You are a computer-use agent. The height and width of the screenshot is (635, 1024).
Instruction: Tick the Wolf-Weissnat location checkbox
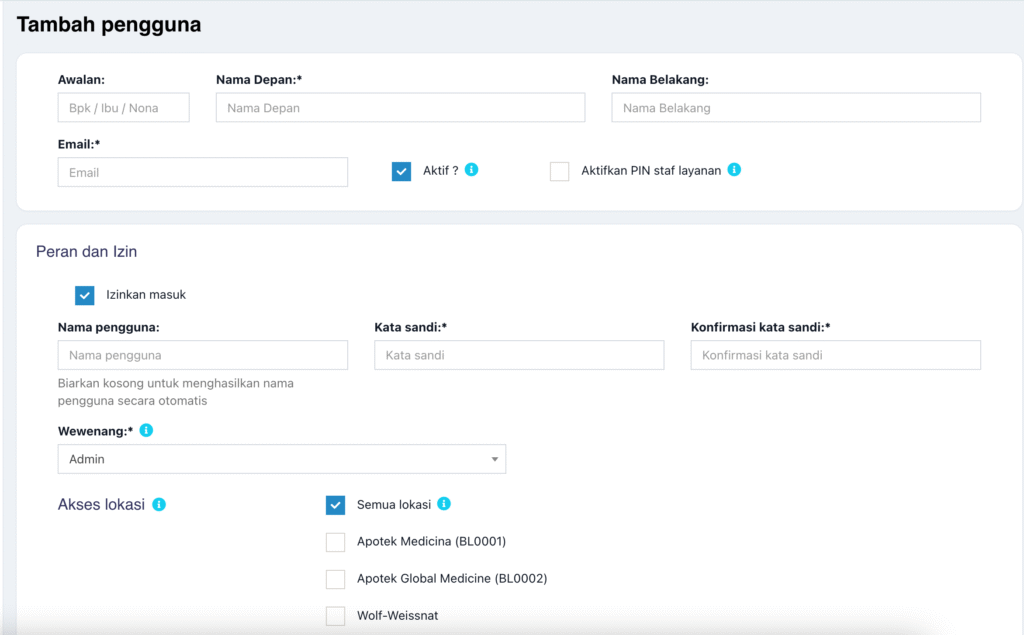(336, 616)
